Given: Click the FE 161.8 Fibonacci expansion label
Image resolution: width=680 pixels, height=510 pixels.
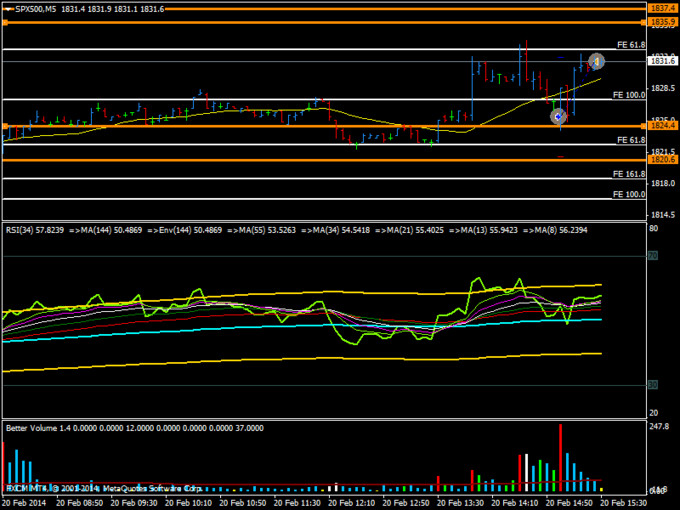Looking at the screenshot, I should coord(628,174).
